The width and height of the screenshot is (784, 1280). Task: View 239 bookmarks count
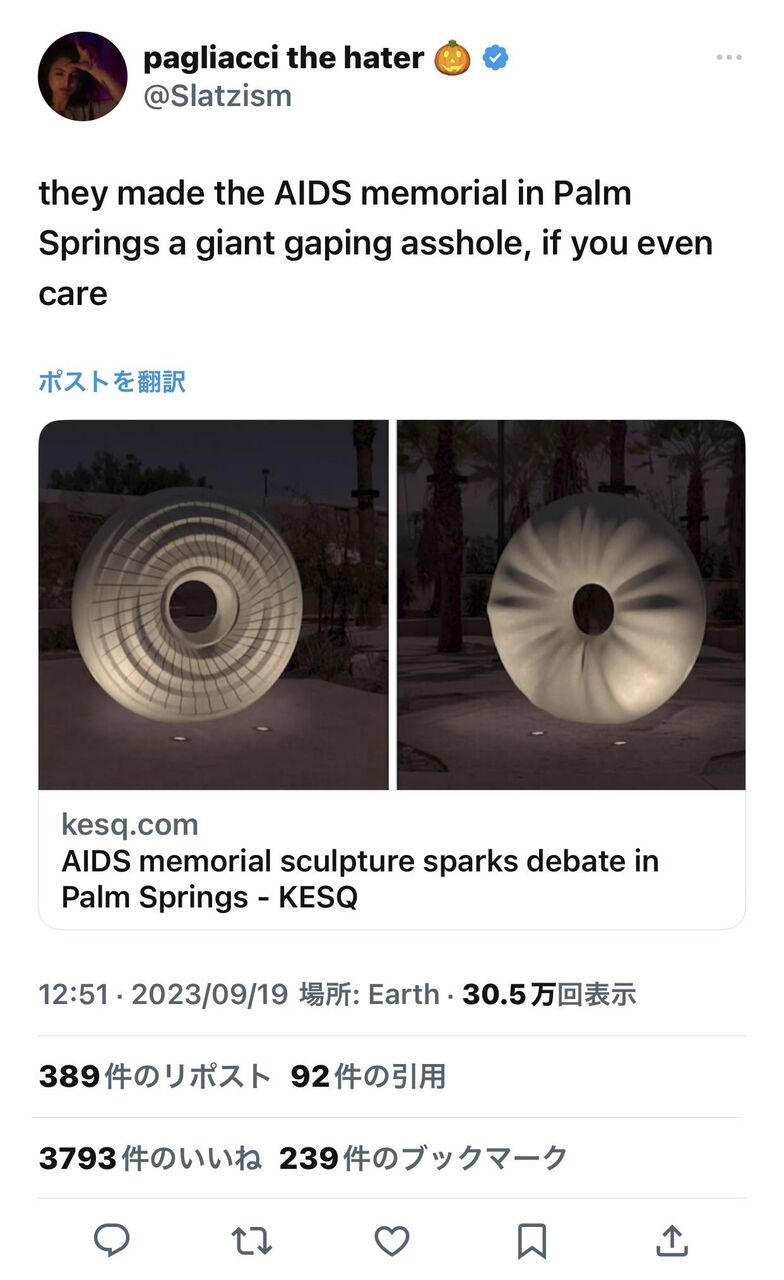point(423,1159)
